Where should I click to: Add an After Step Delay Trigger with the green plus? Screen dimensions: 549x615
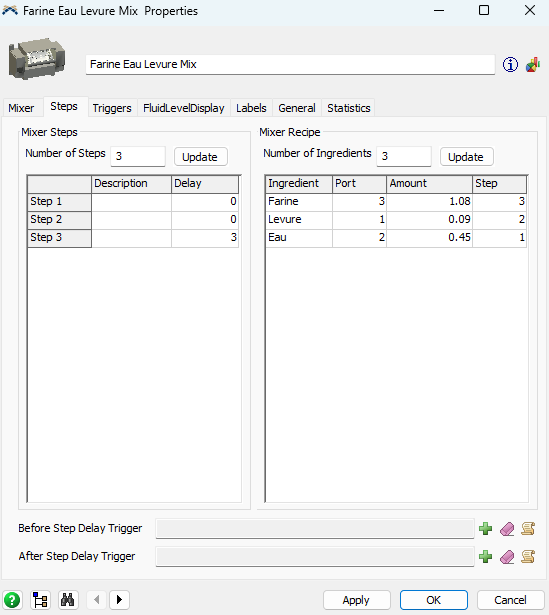click(485, 556)
